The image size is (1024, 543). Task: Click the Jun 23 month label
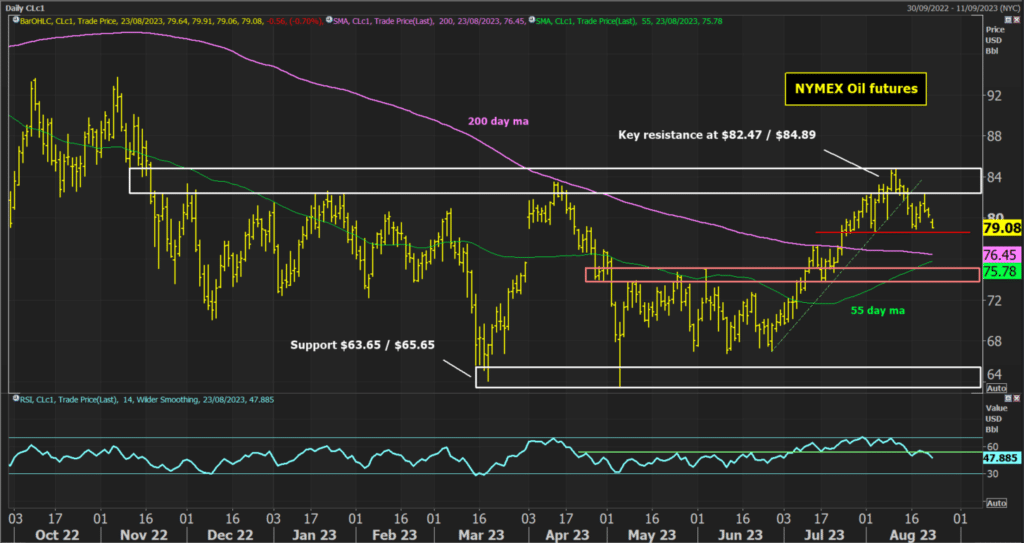740,535
